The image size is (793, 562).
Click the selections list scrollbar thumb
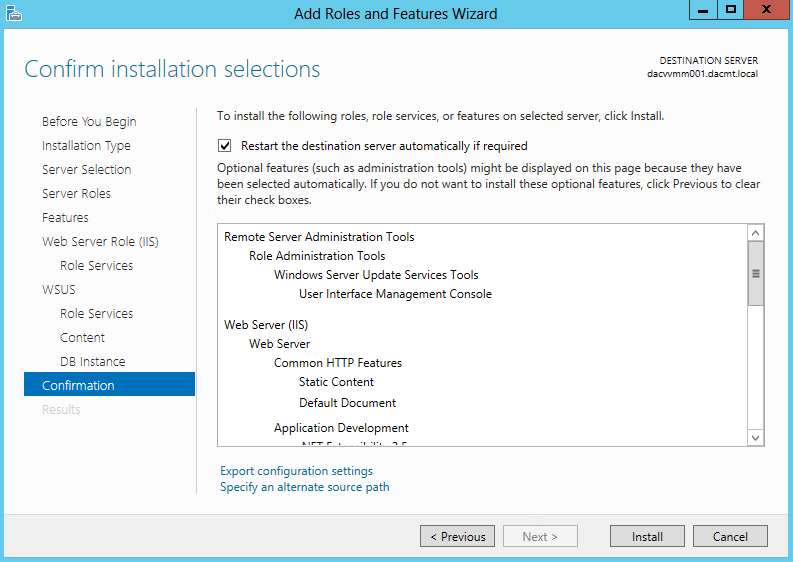[x=756, y=274]
